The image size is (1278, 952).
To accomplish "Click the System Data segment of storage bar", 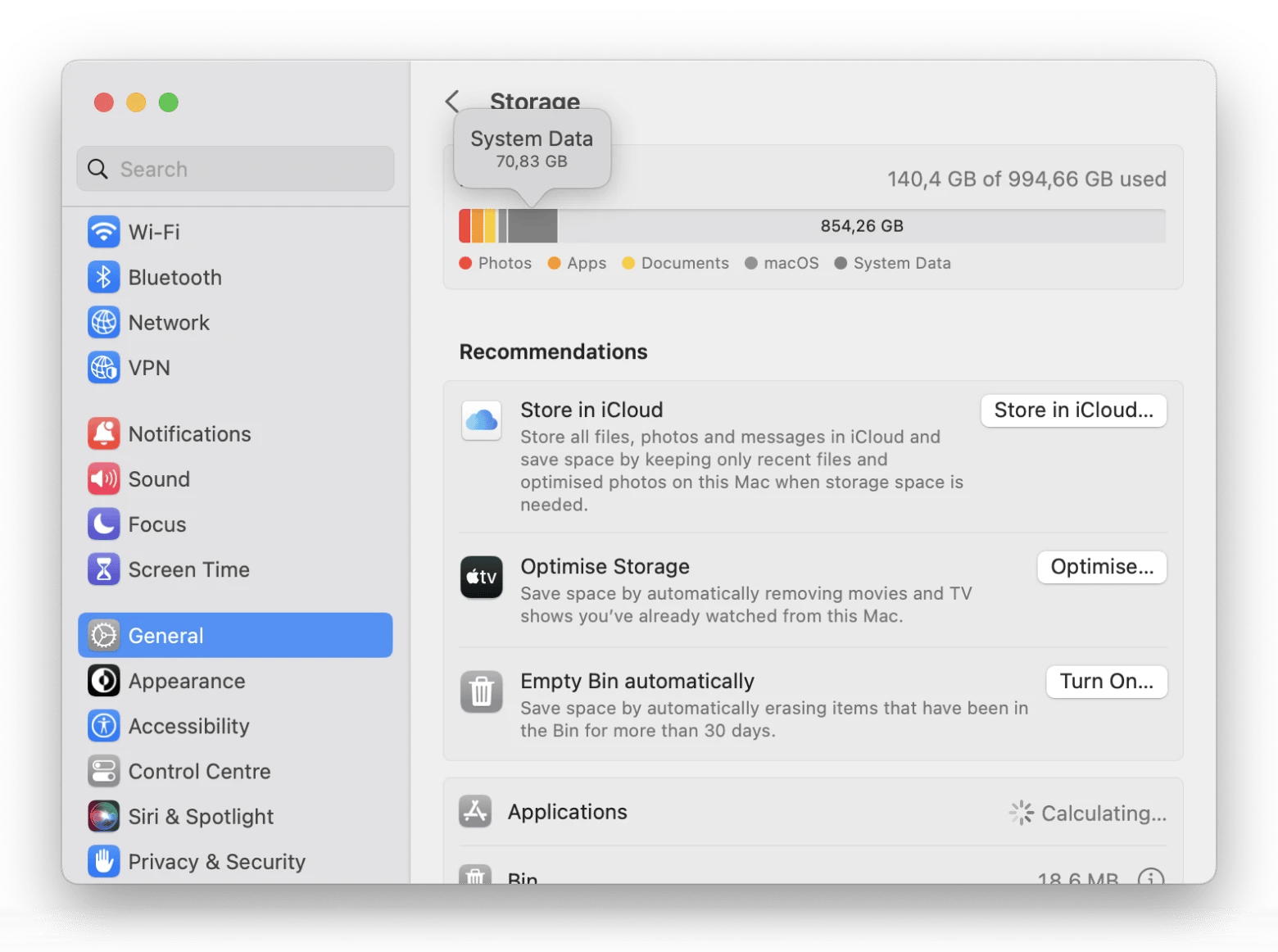I will tap(532, 226).
